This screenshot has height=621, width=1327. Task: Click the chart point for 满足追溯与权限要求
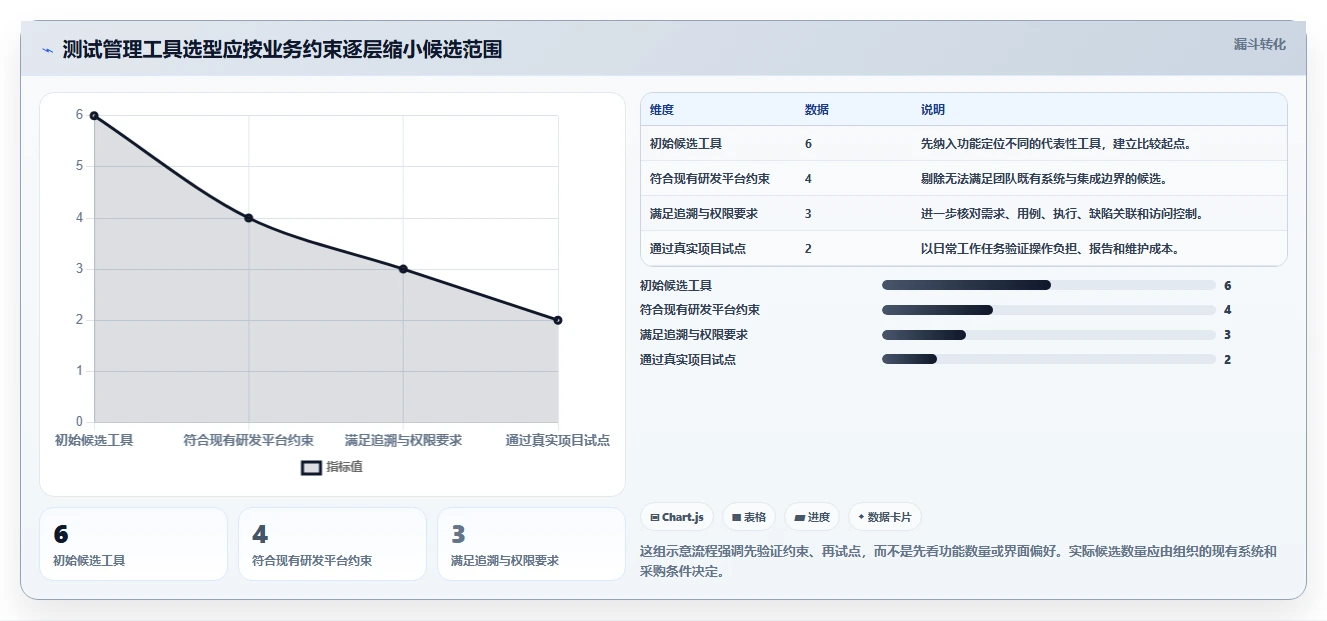[x=403, y=269]
